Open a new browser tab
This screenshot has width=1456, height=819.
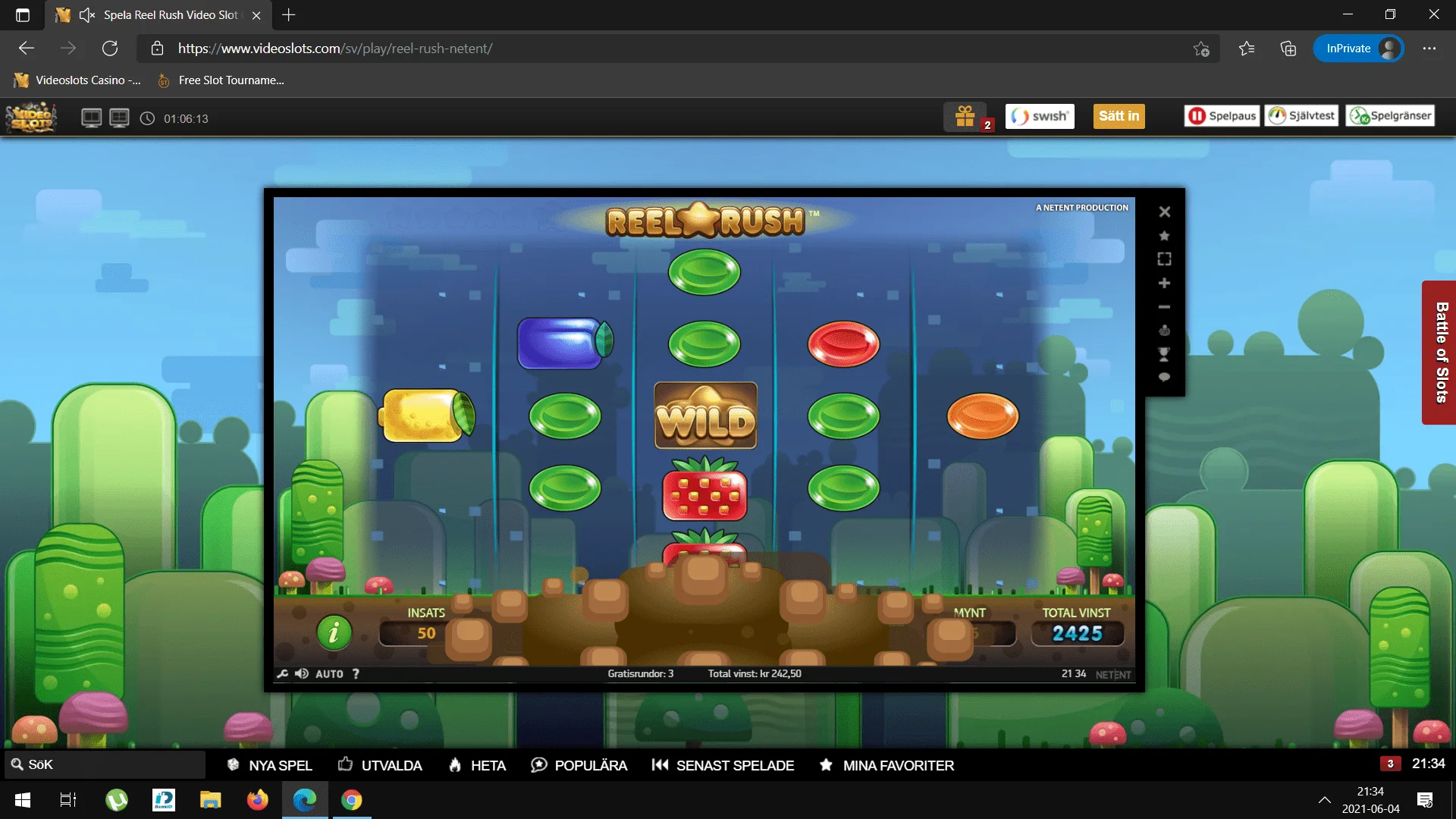point(289,15)
